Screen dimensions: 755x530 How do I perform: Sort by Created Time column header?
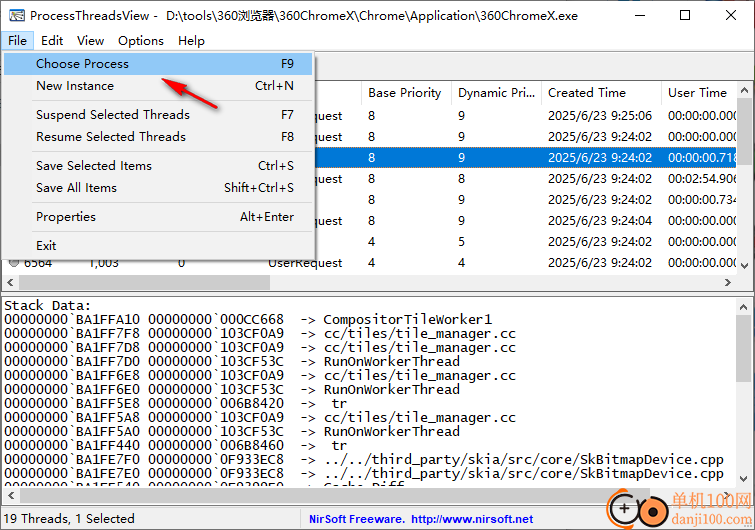click(x=601, y=92)
